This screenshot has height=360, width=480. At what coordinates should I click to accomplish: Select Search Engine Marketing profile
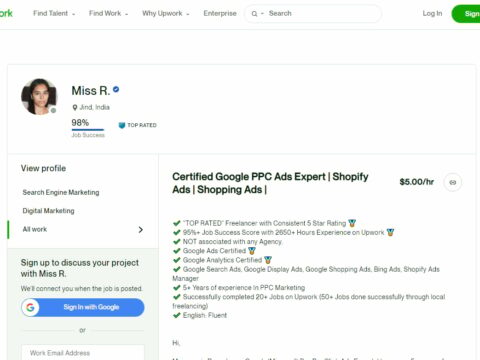[61, 192]
